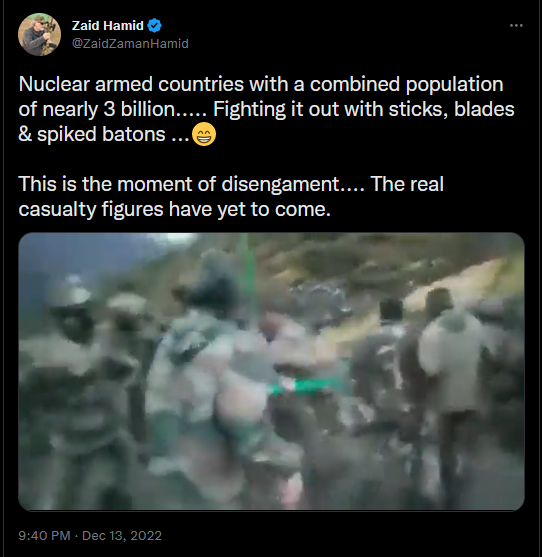Click the "casualty figures" text
The image size is (542, 557).
91,210
